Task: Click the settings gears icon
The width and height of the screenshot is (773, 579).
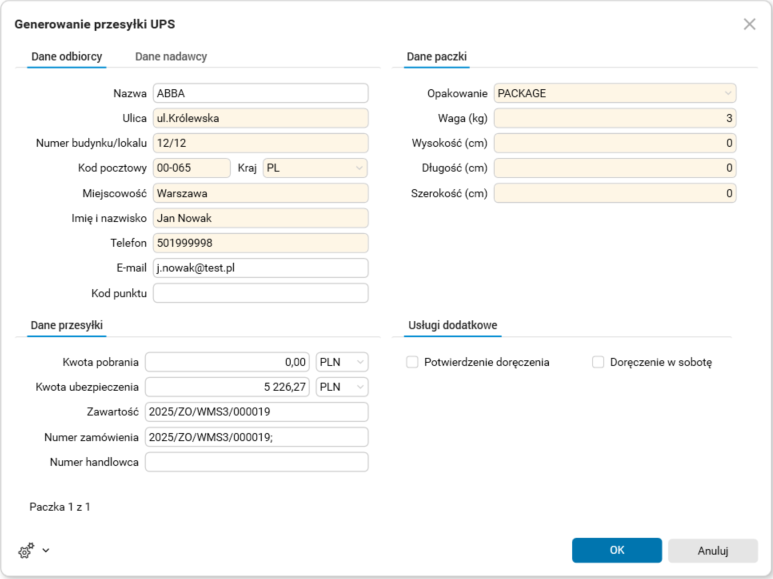Action: click(x=26, y=550)
